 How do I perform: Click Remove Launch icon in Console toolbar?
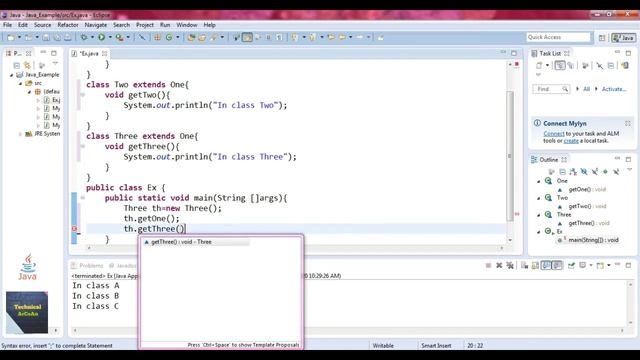pyautogui.click(x=499, y=266)
